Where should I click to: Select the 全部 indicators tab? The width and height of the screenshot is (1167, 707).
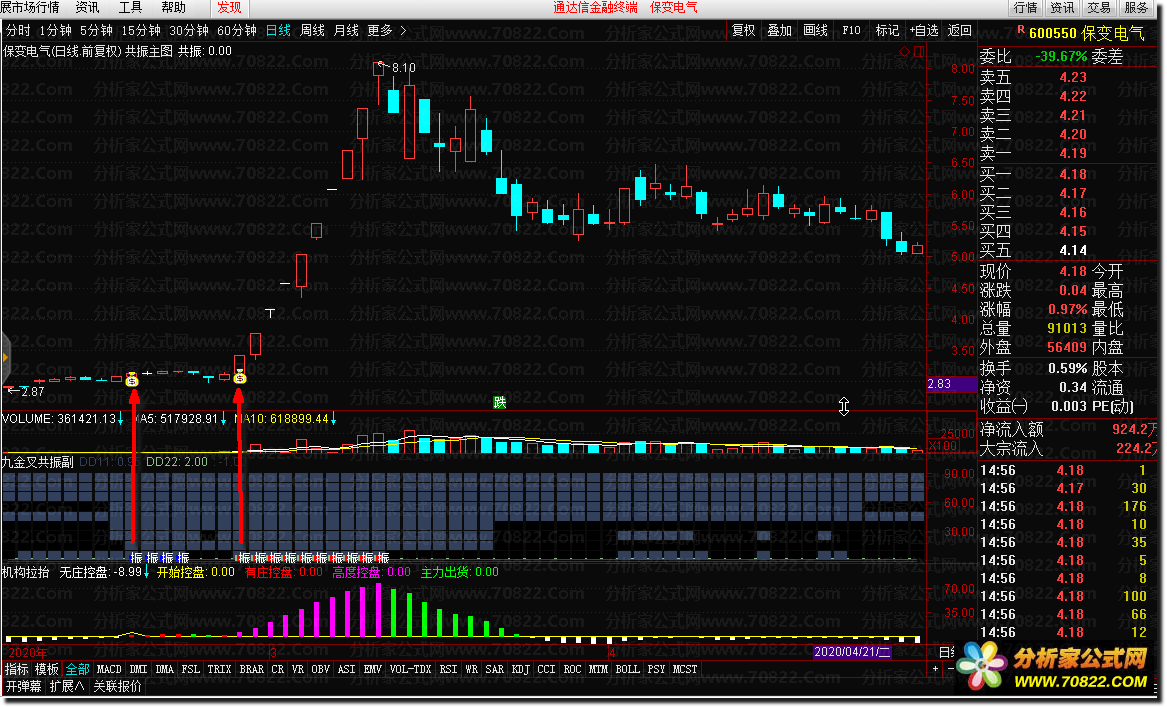pyautogui.click(x=77, y=669)
